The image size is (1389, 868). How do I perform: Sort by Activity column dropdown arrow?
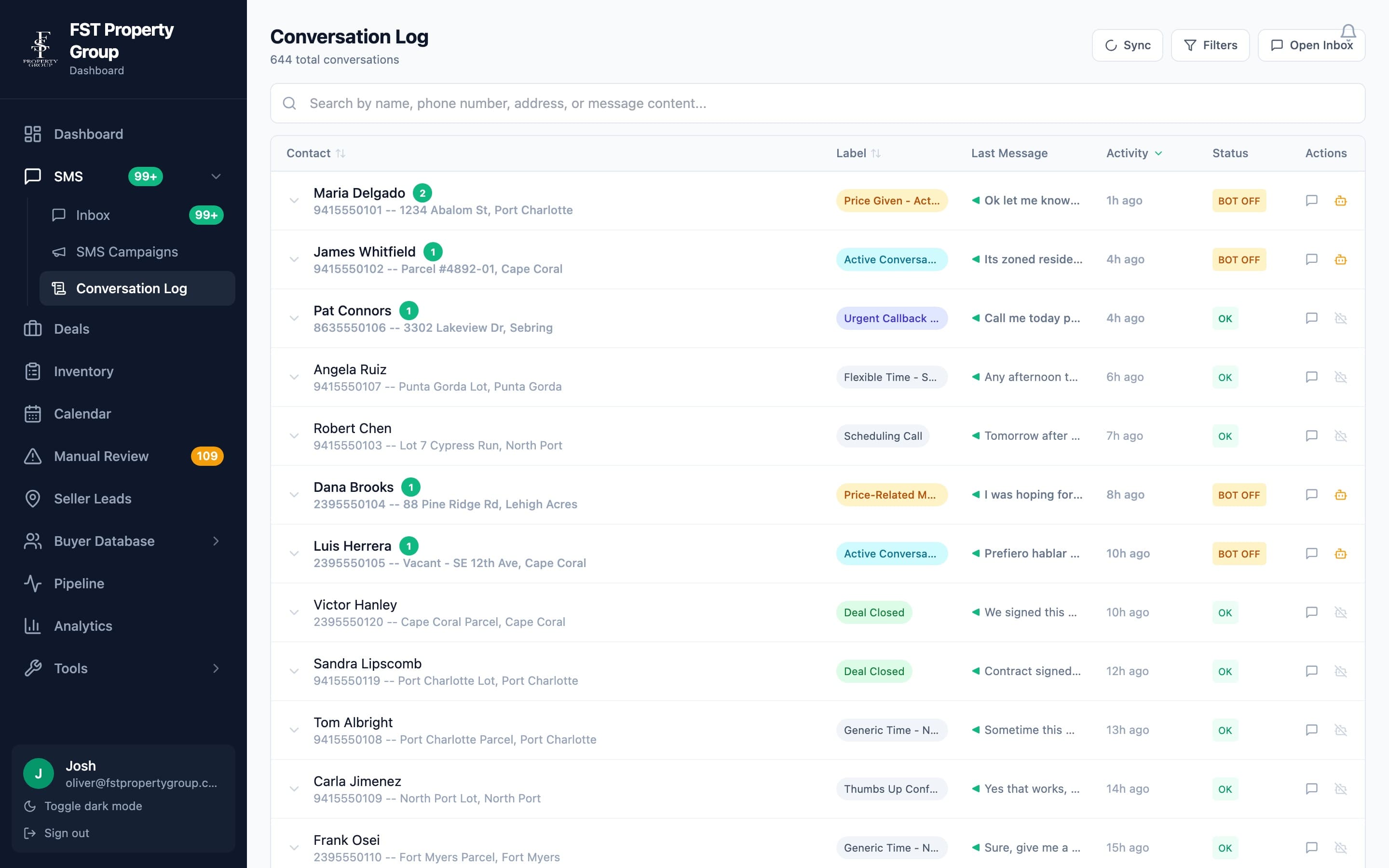[1158, 153]
